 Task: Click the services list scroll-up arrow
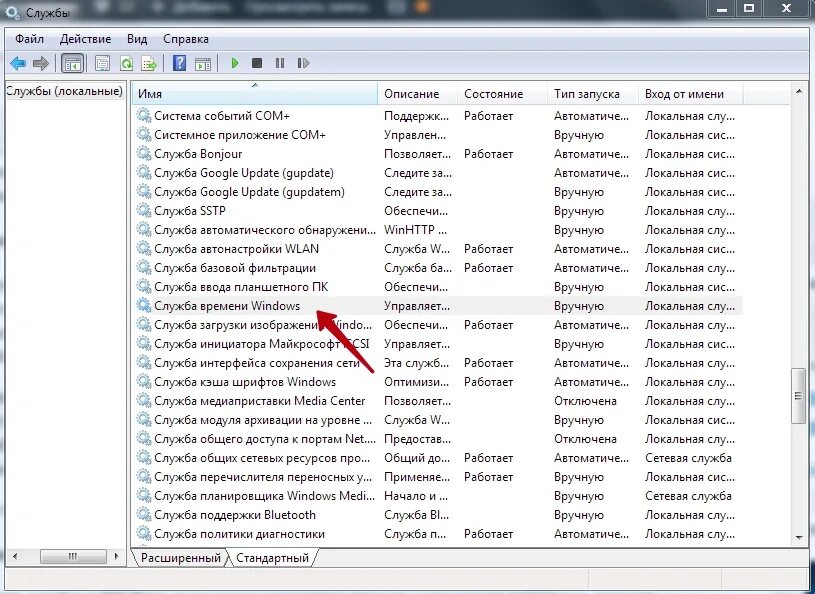[798, 93]
